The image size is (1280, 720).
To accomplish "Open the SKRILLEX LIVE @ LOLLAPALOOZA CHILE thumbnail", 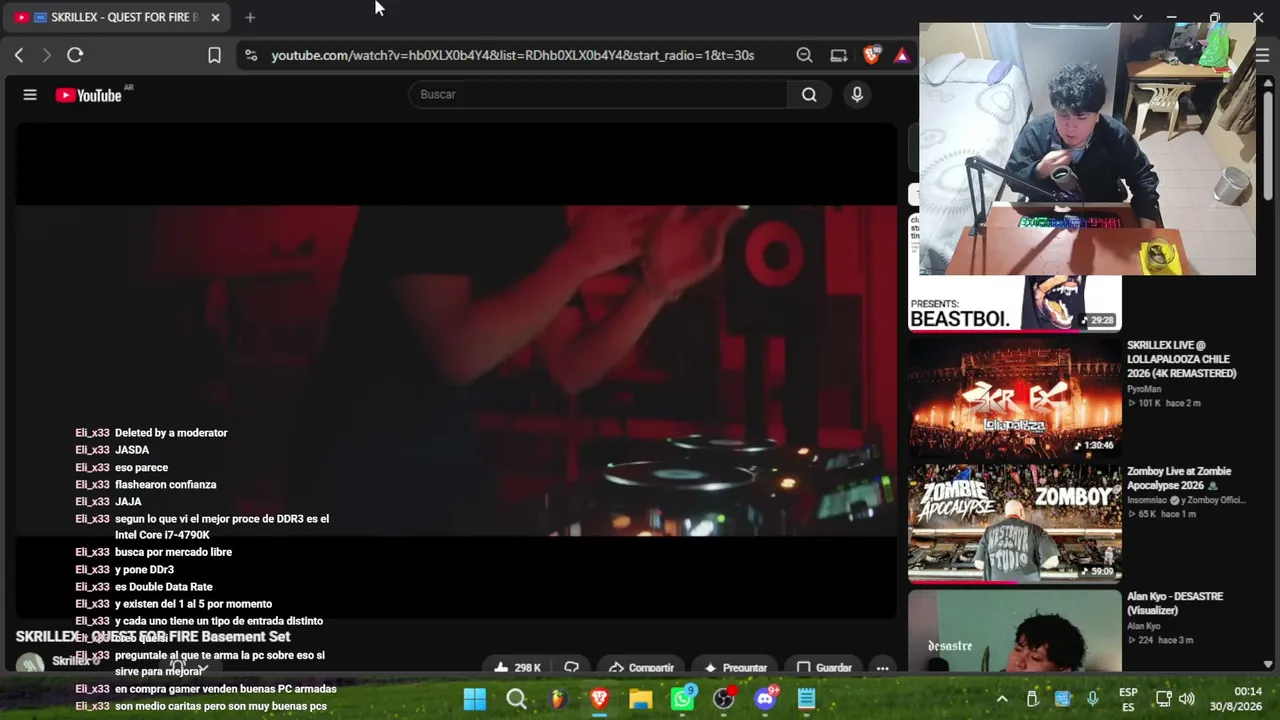I will click(x=1015, y=398).
